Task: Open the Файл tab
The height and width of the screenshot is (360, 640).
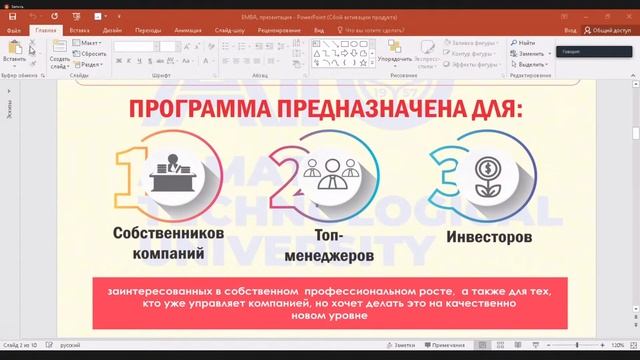Action: (14, 31)
